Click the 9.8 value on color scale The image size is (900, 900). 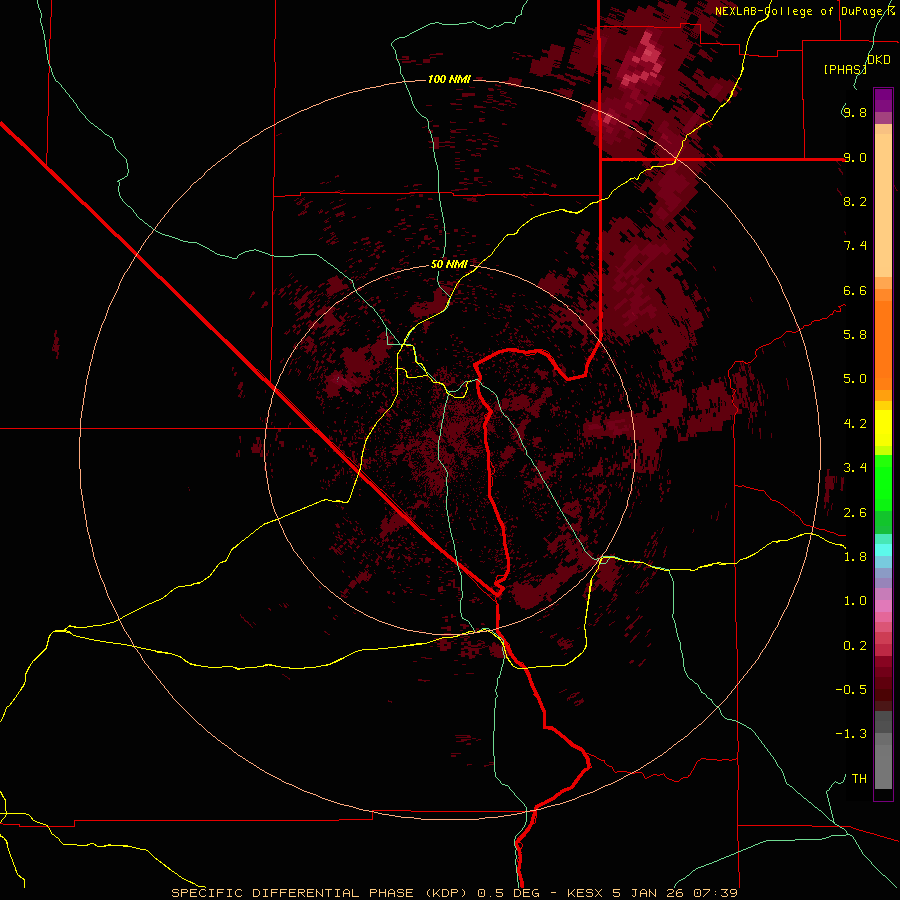pos(855,112)
